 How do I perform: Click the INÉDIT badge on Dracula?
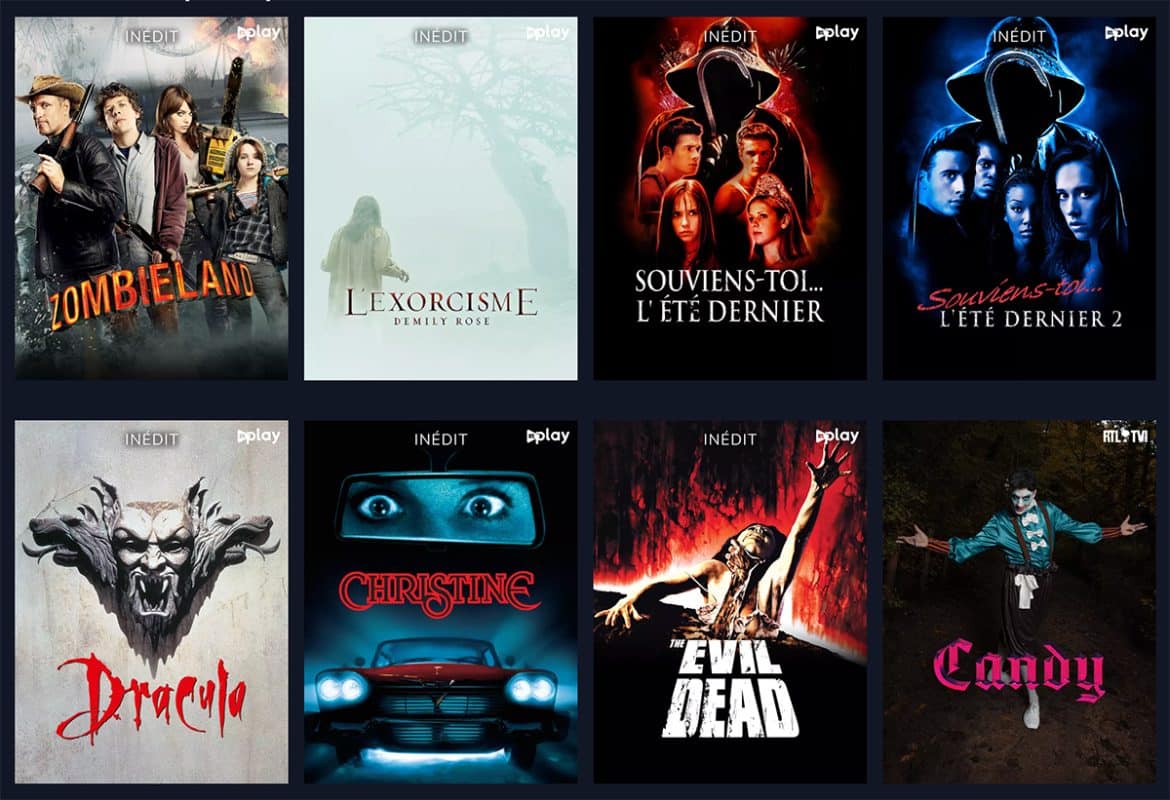tap(151, 439)
